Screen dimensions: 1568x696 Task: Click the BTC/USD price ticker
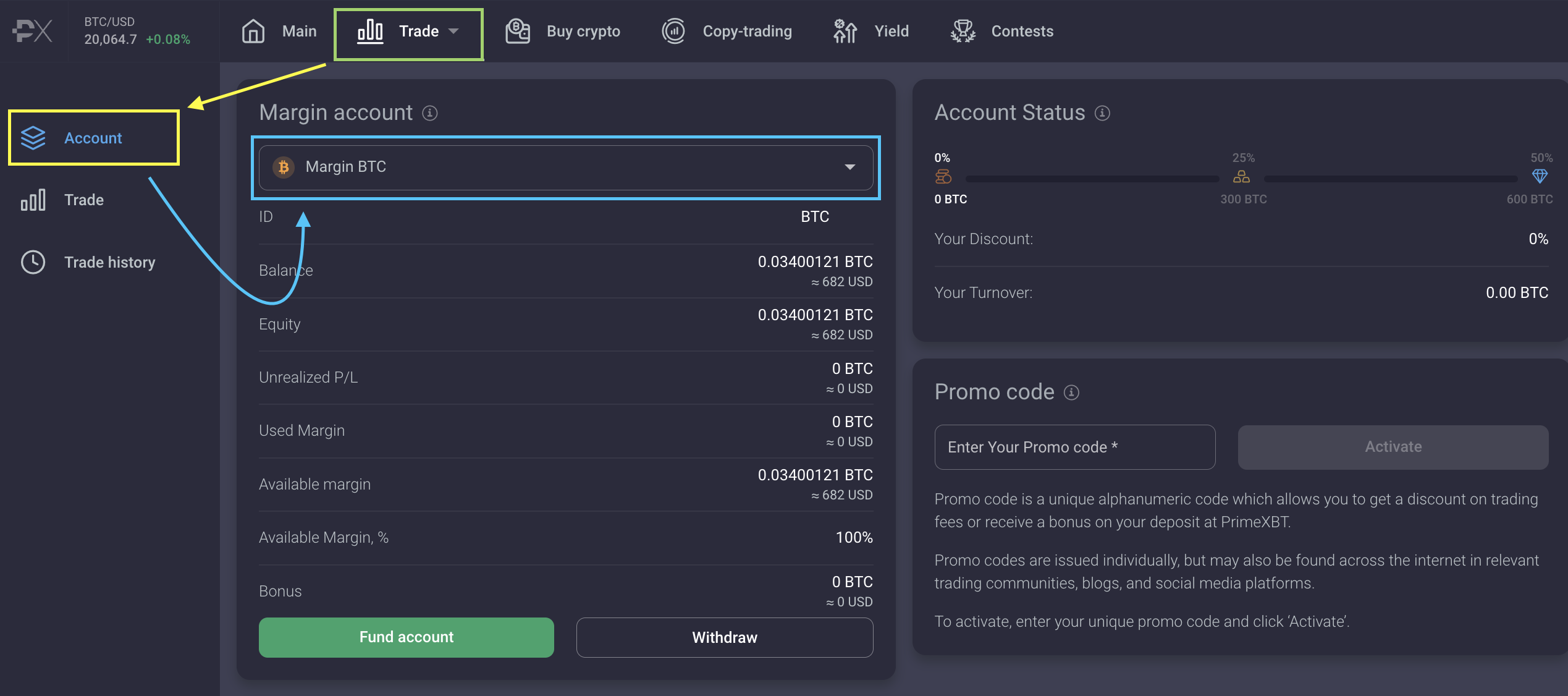(x=137, y=31)
